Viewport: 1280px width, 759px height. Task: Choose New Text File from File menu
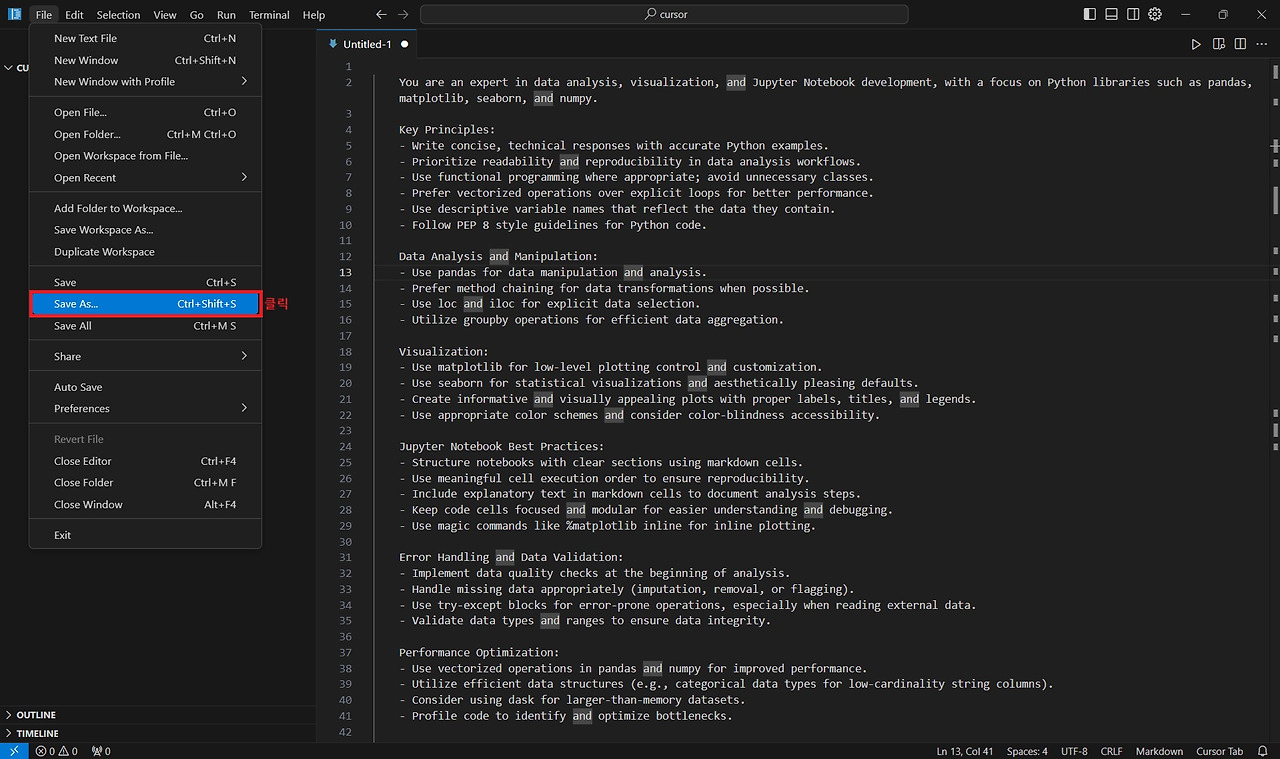coord(145,38)
